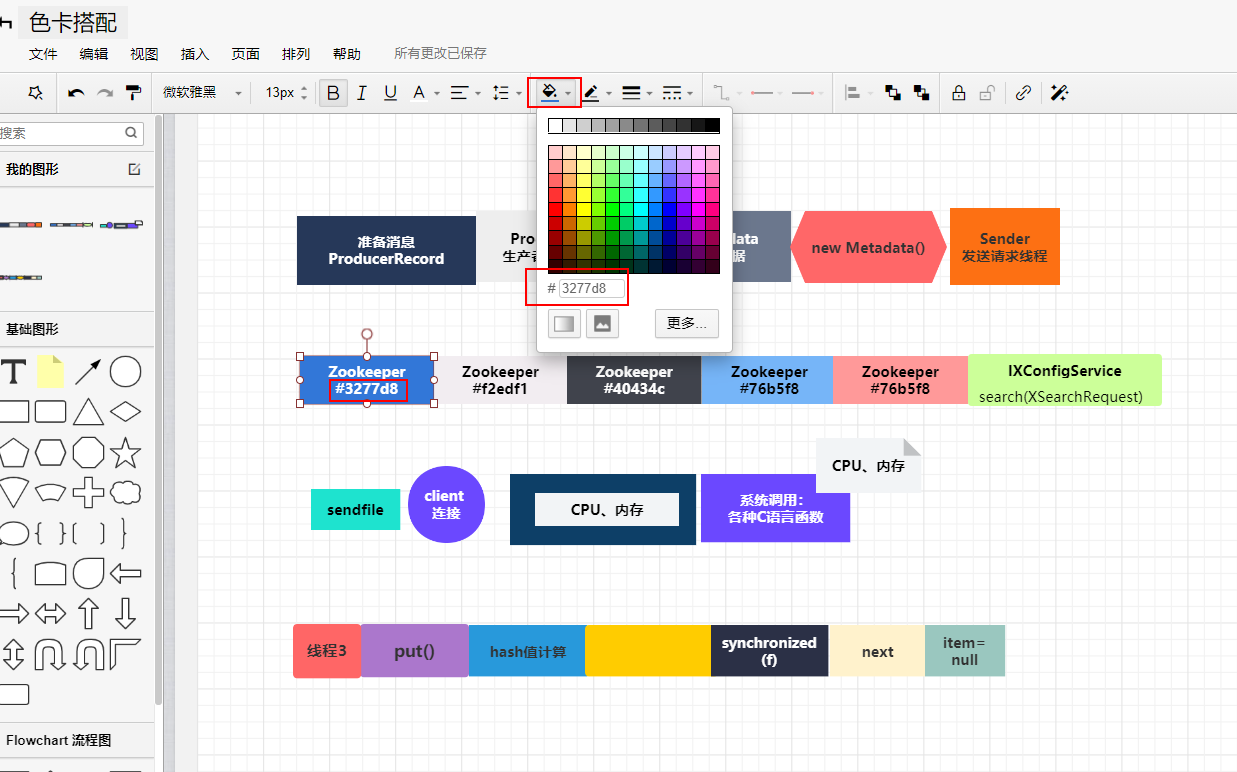Screen dimensions: 1237x772
Task: Open the 微软雅黑 font family dropdown
Action: pos(203,93)
